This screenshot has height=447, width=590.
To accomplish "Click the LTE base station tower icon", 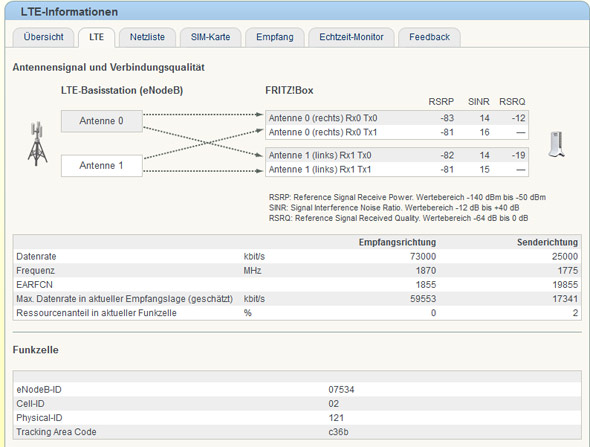I will pyautogui.click(x=37, y=143).
